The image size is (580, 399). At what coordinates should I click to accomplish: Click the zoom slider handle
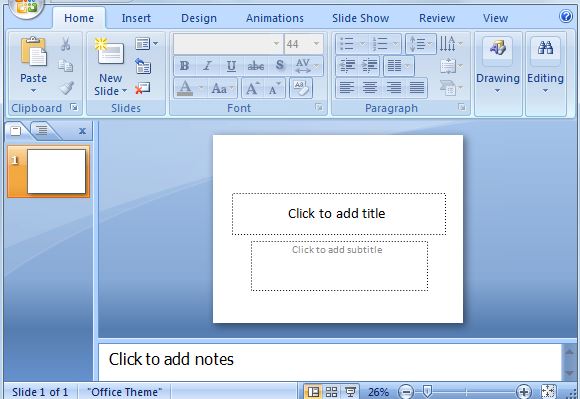[x=427, y=391]
